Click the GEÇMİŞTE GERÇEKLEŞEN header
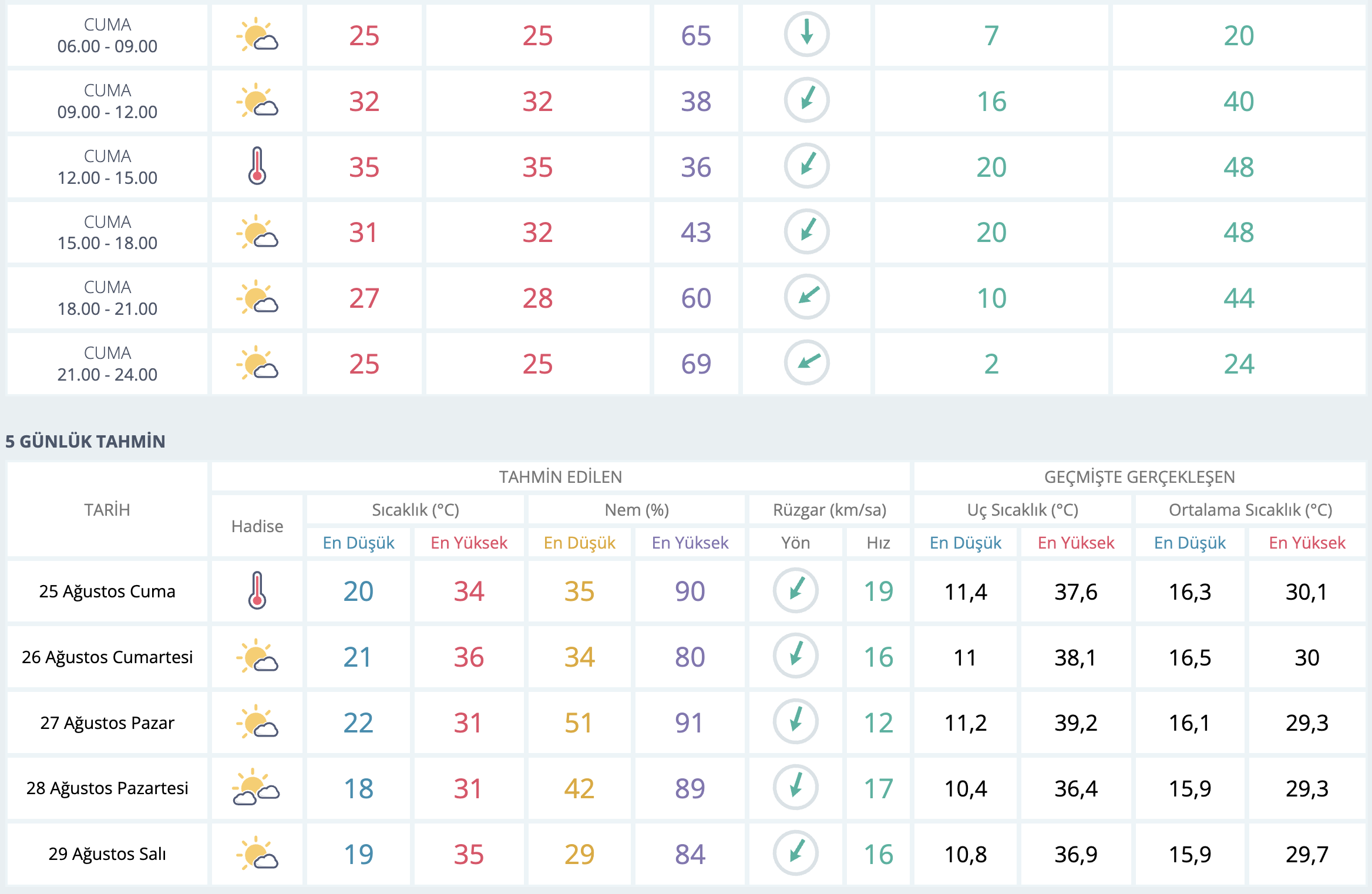 [1139, 476]
